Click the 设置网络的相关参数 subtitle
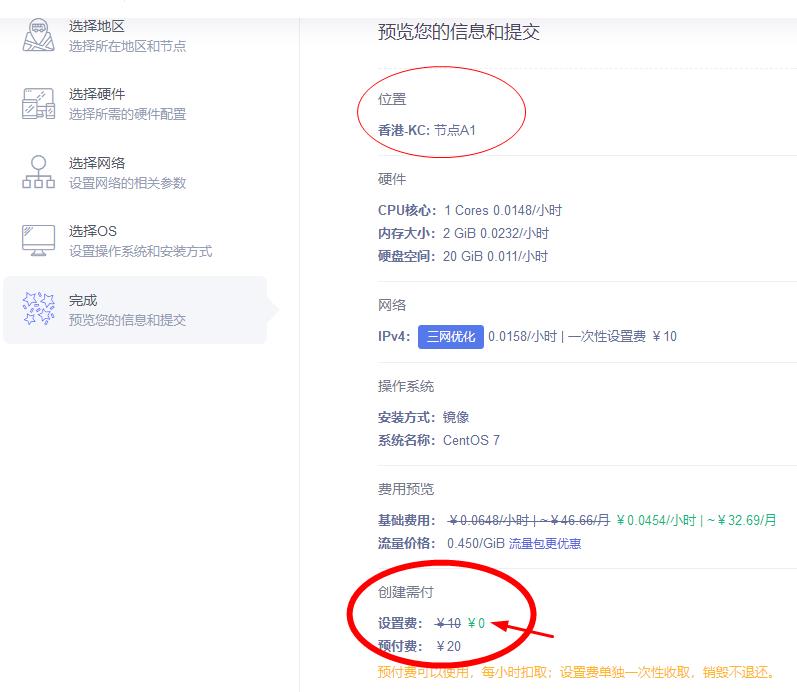This screenshot has height=692, width=797. point(128,183)
